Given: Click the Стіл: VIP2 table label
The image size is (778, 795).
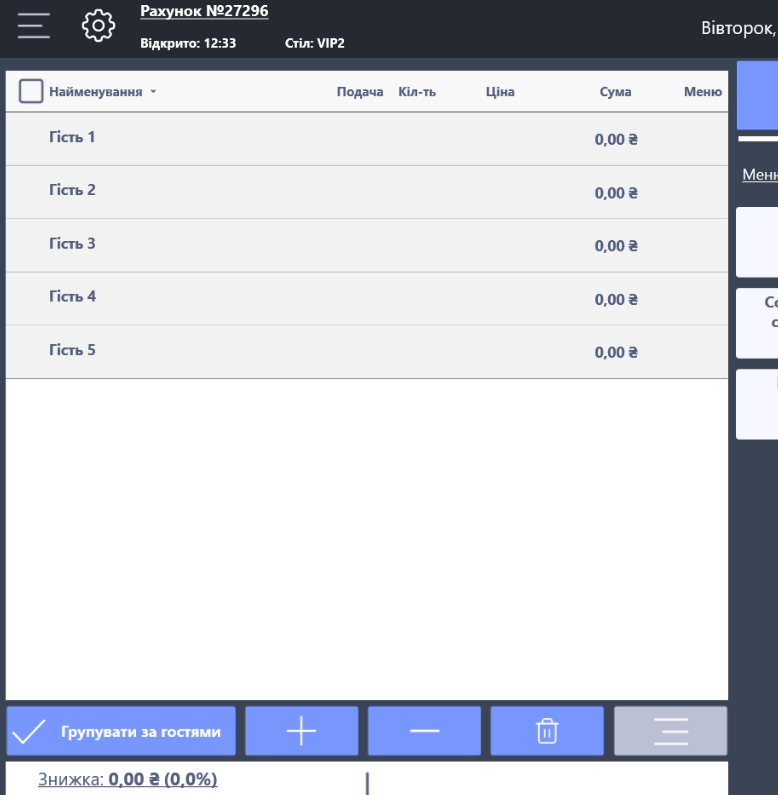Looking at the screenshot, I should pyautogui.click(x=315, y=43).
